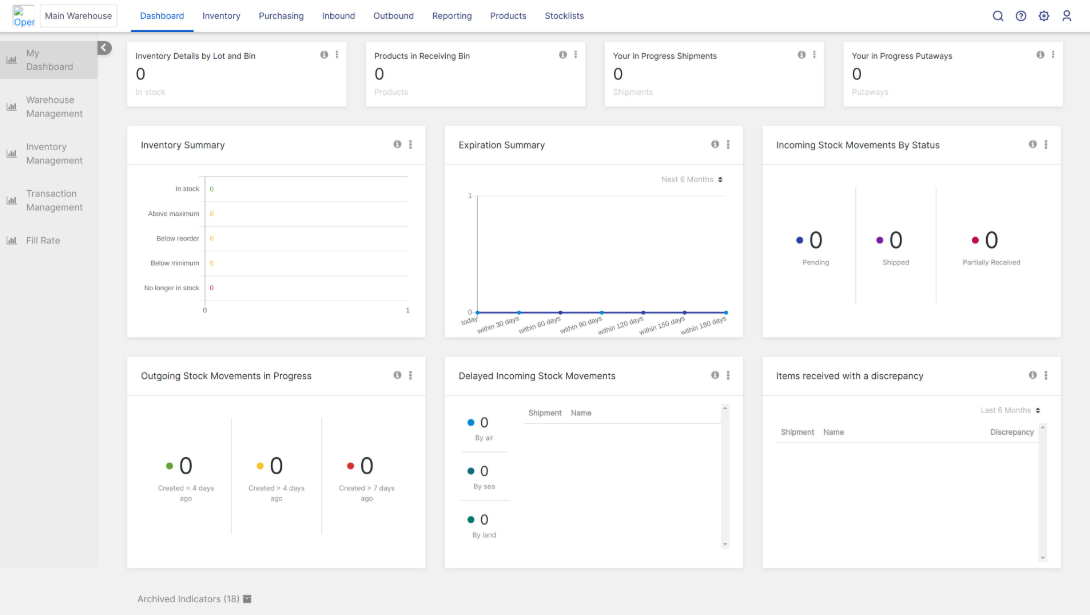Click info icon on Items received with a discrepancy

1032,375
